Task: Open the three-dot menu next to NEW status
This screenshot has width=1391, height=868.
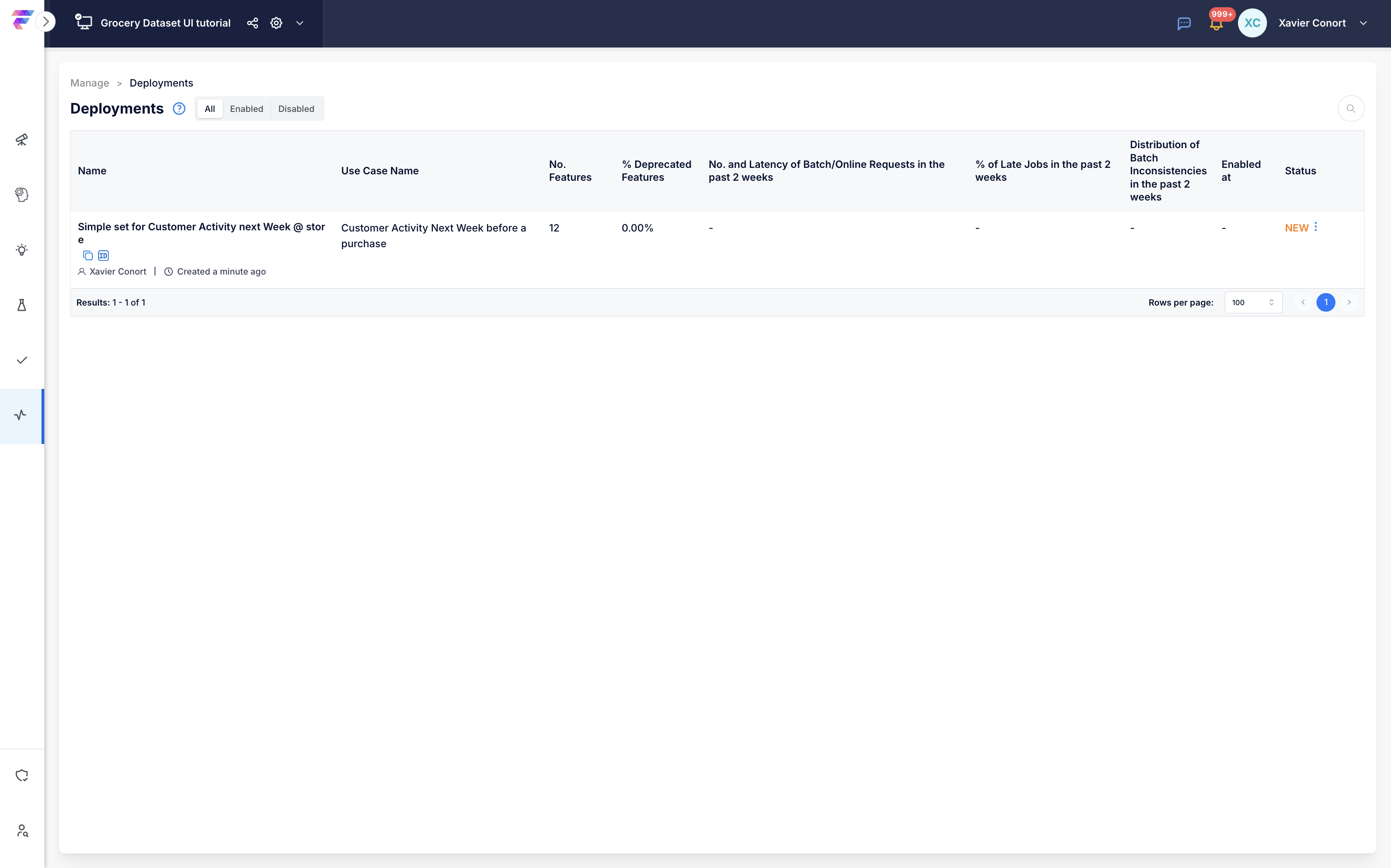Action: (1316, 227)
